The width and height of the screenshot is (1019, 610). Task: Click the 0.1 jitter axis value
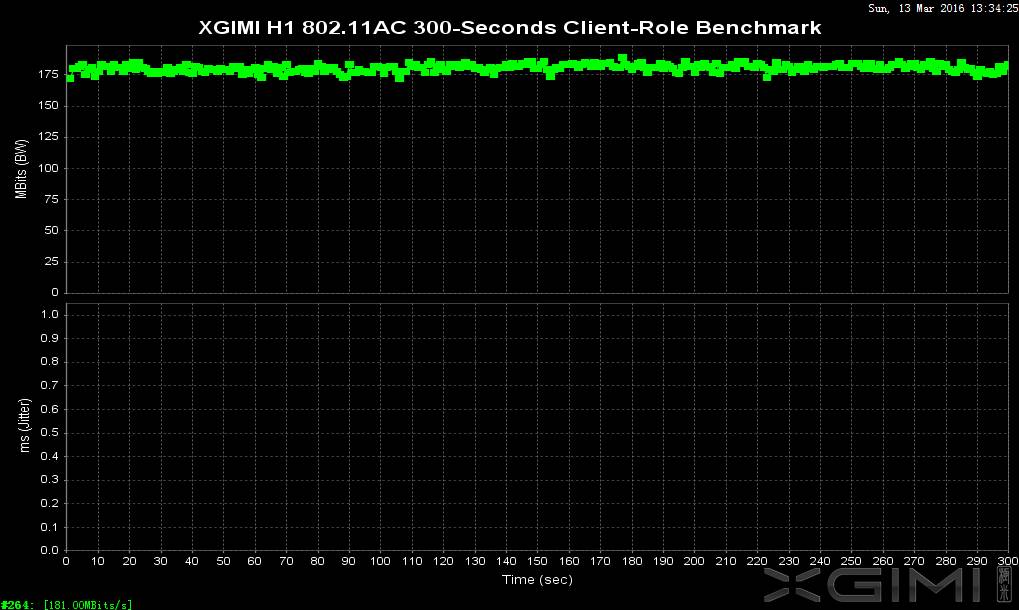[x=49, y=527]
